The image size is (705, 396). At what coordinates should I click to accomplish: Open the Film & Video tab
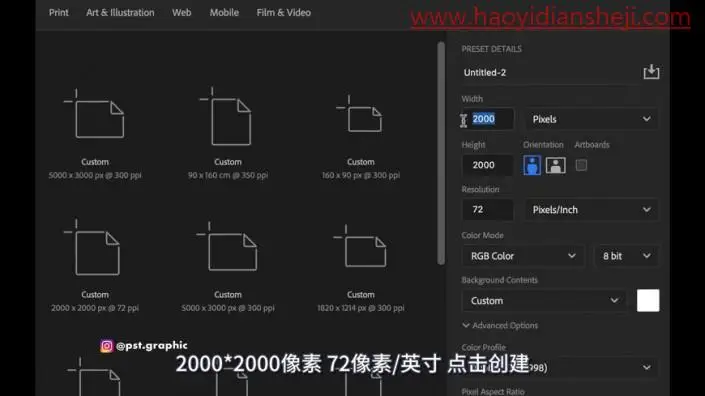pyautogui.click(x=284, y=13)
